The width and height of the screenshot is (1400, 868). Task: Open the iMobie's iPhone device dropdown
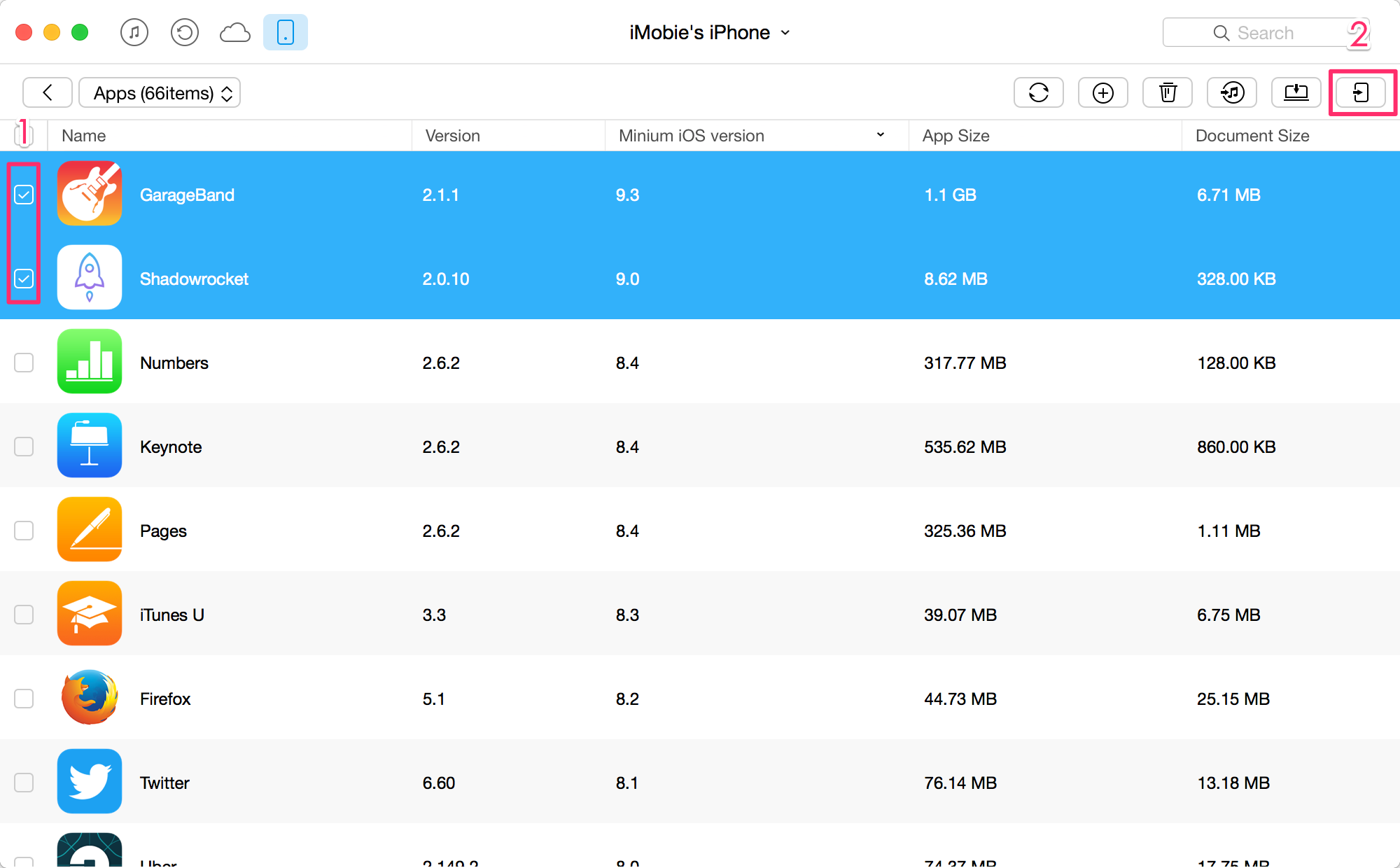[x=710, y=32]
